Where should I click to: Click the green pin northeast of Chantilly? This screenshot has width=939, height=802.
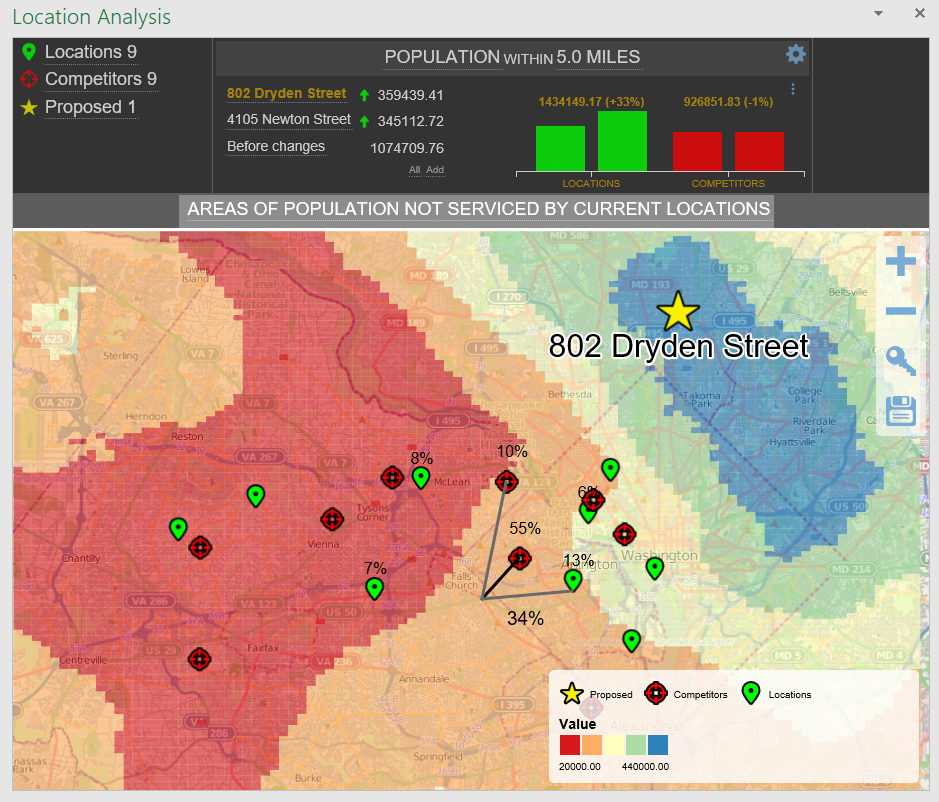pos(178,528)
